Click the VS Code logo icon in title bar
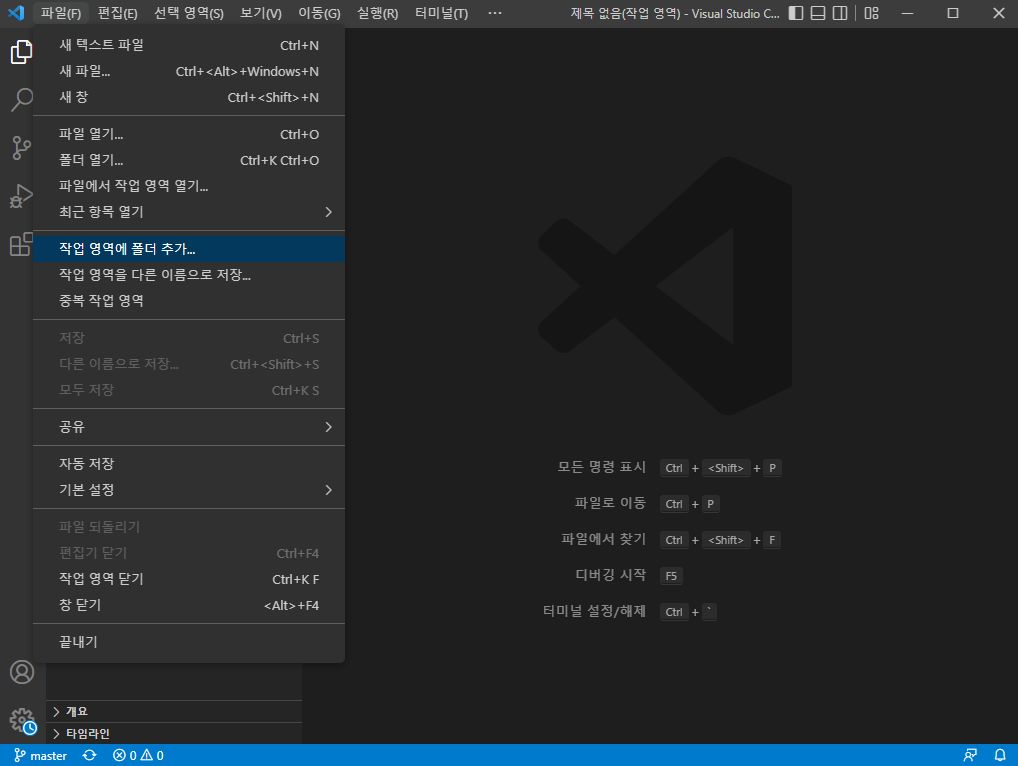 [16, 13]
